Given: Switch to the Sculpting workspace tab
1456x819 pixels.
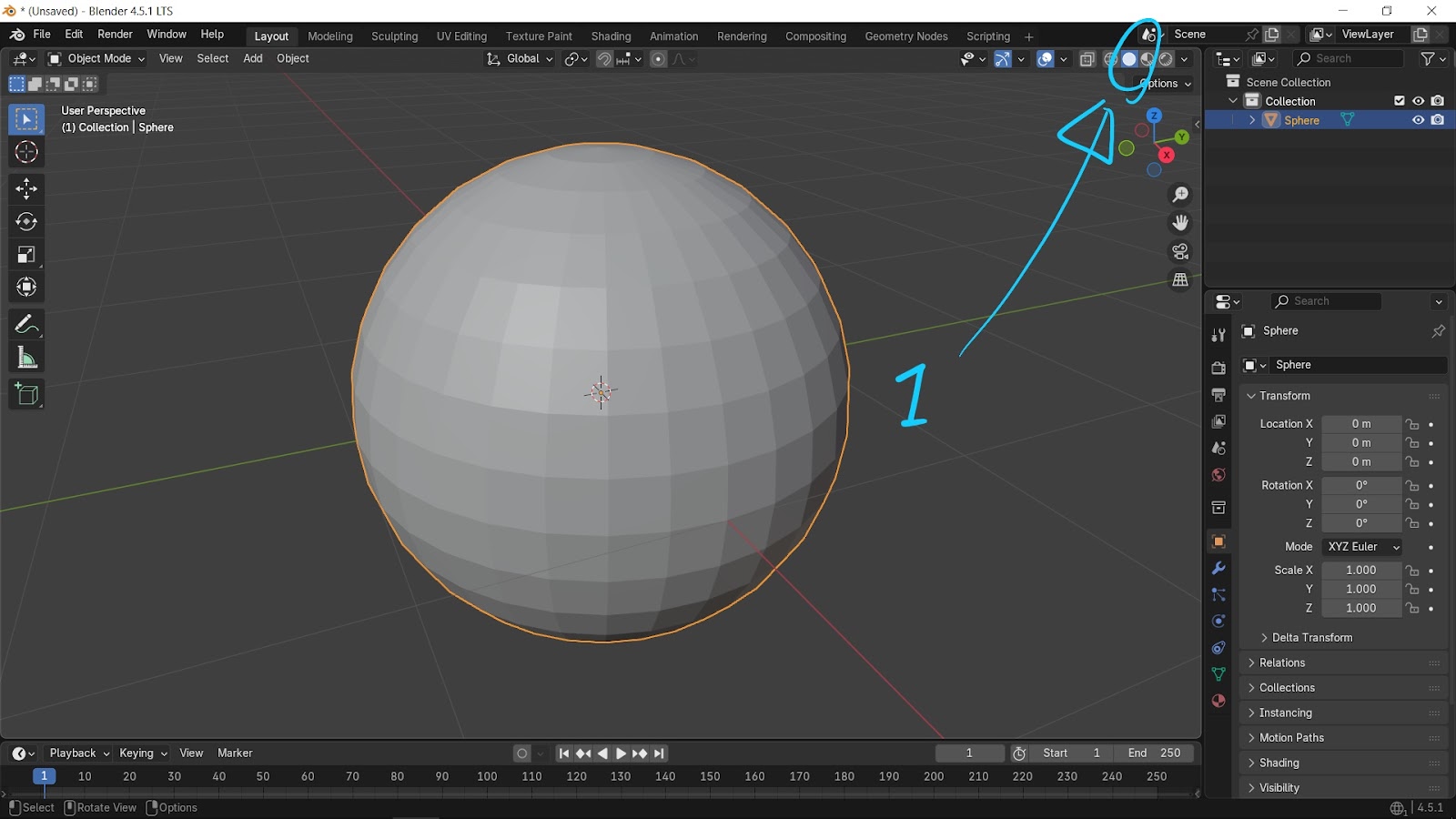Looking at the screenshot, I should (x=394, y=36).
